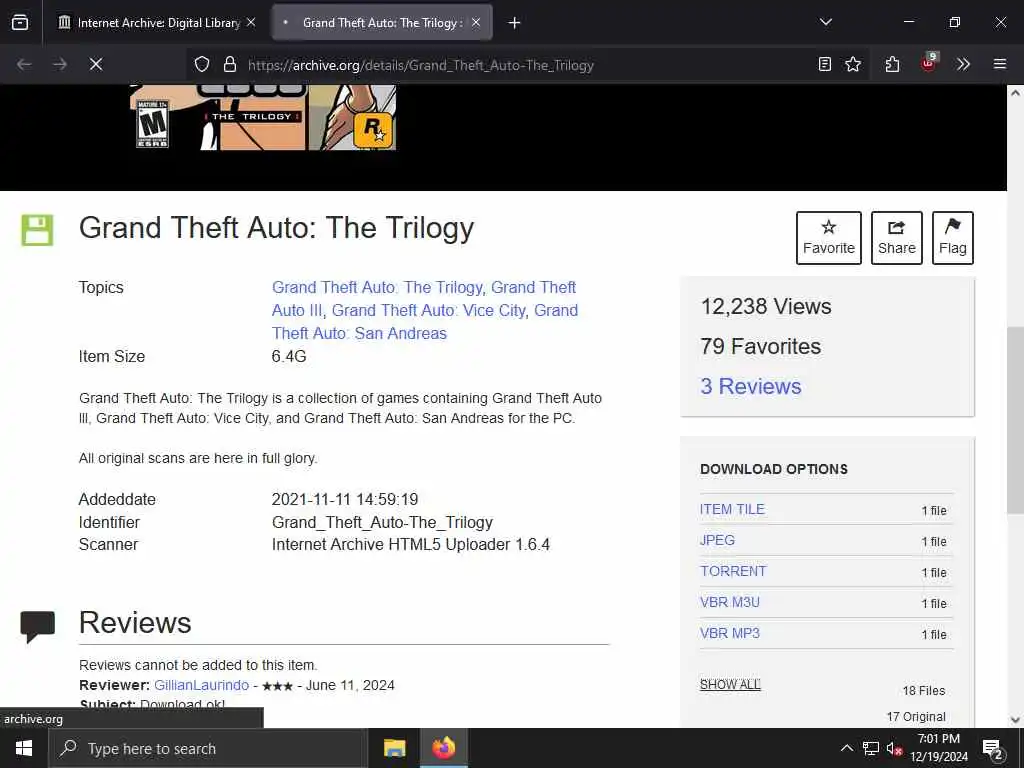Select the 79 Favorites text
This screenshot has width=1024, height=768.
point(760,346)
